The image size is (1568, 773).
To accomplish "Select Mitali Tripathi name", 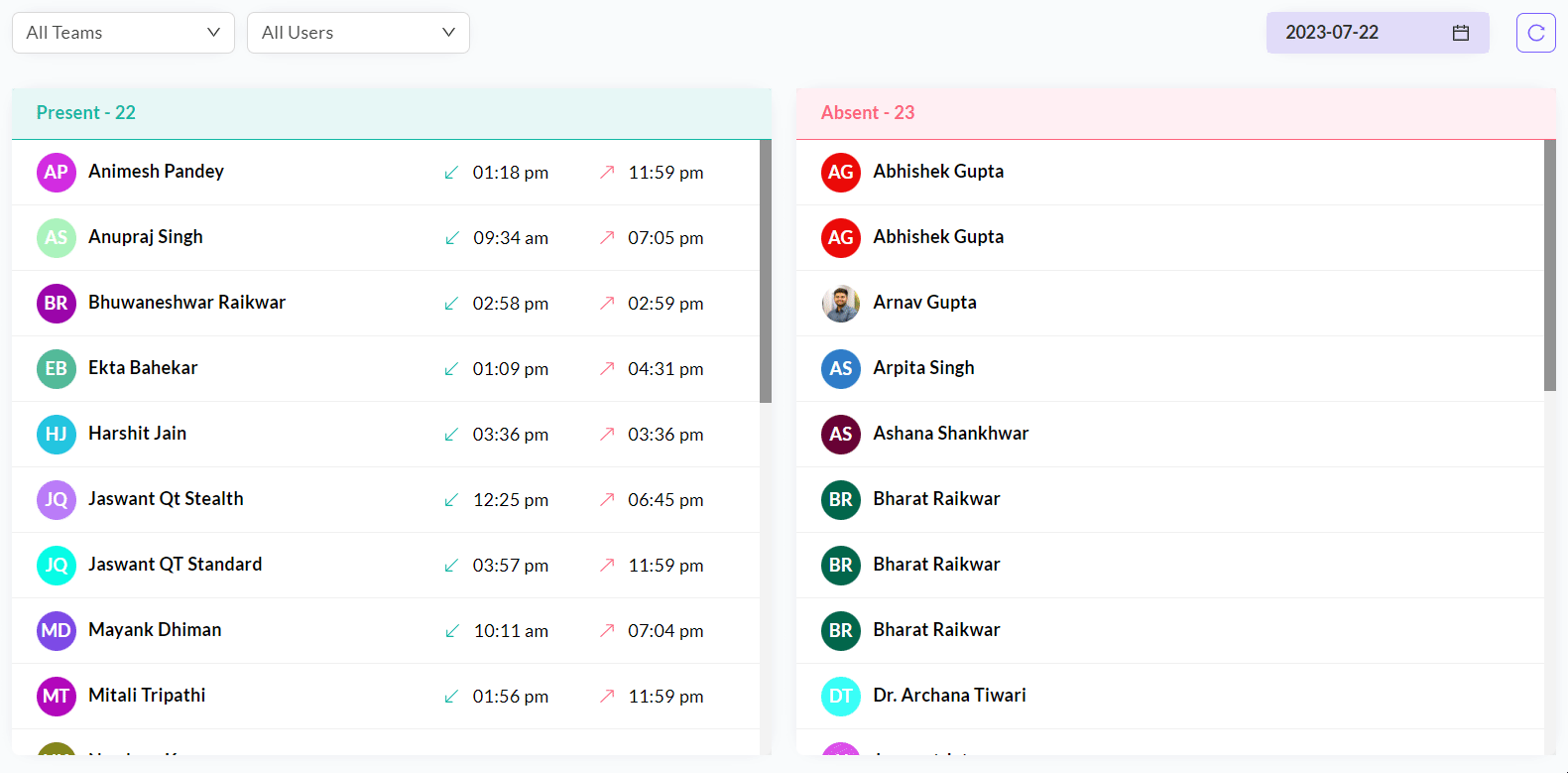I will pos(147,695).
